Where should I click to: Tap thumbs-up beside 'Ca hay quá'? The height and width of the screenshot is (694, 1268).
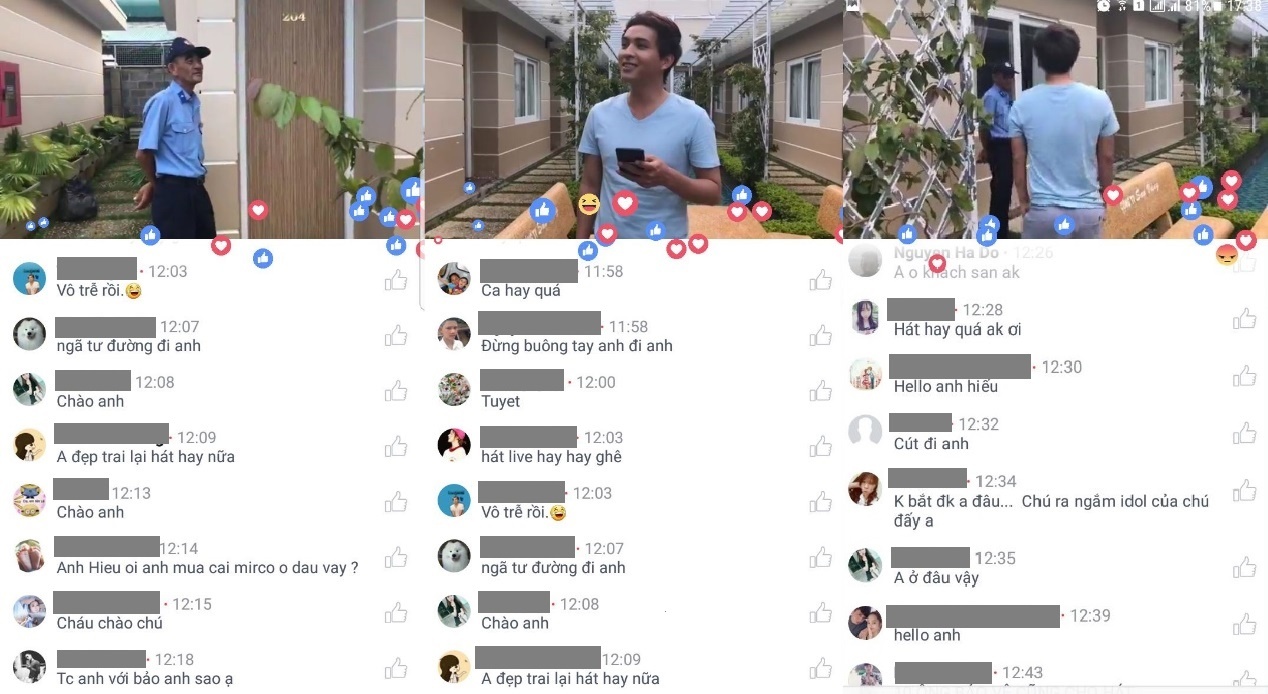pos(821,280)
